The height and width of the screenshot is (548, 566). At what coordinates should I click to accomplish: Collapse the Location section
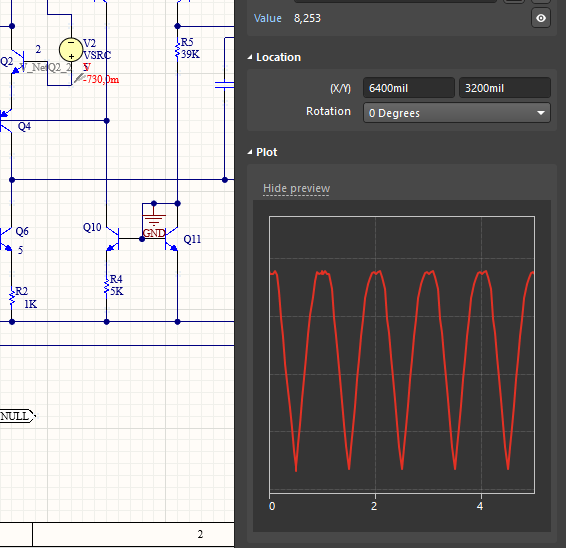coord(250,57)
